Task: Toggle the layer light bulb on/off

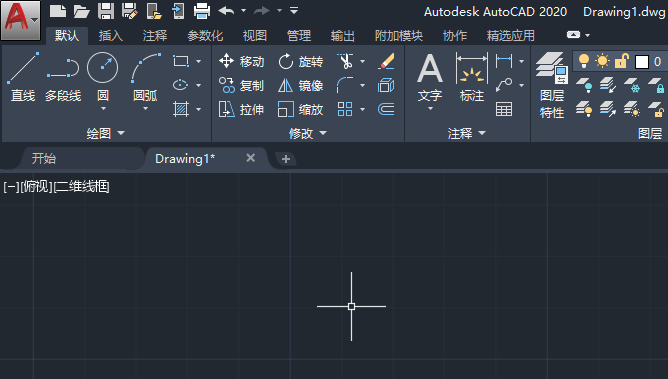Action: pyautogui.click(x=584, y=61)
